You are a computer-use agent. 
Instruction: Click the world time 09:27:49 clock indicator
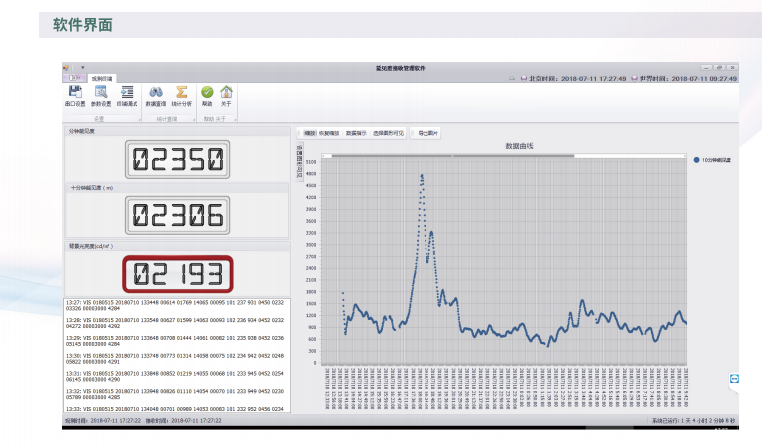pyautogui.click(x=688, y=78)
